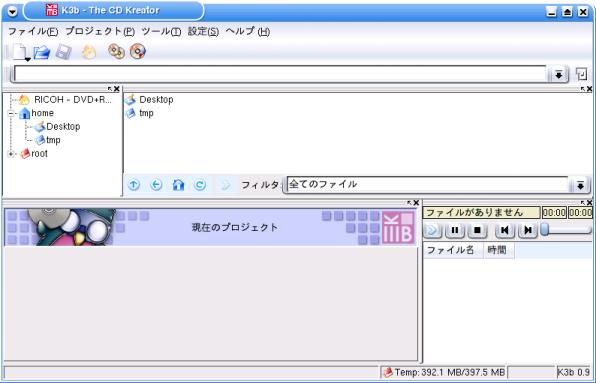Close the directory tree panel

click(117, 89)
